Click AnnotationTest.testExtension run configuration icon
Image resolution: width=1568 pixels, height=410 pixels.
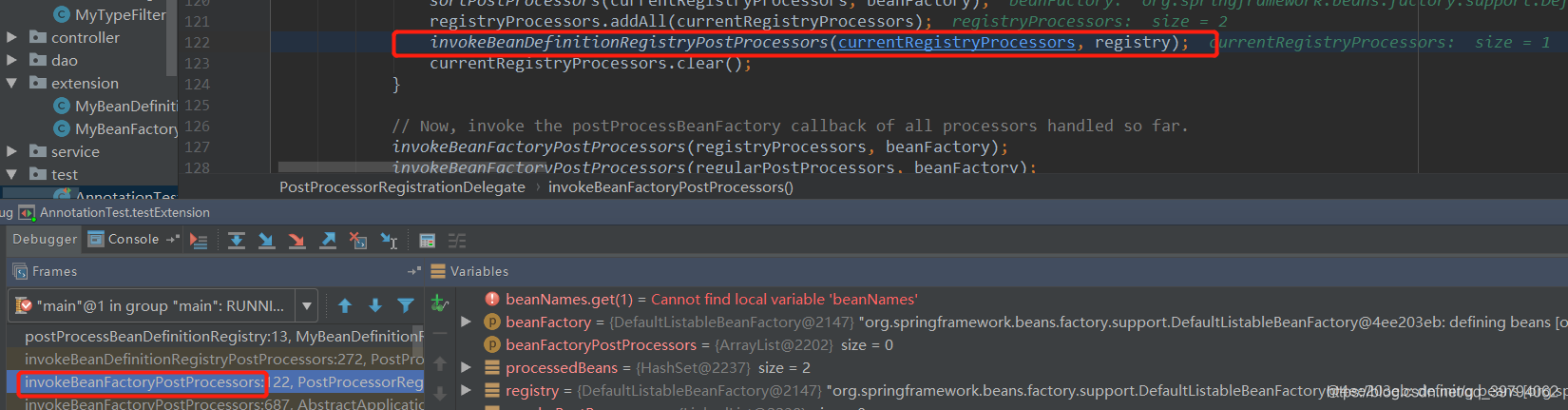coord(27,213)
